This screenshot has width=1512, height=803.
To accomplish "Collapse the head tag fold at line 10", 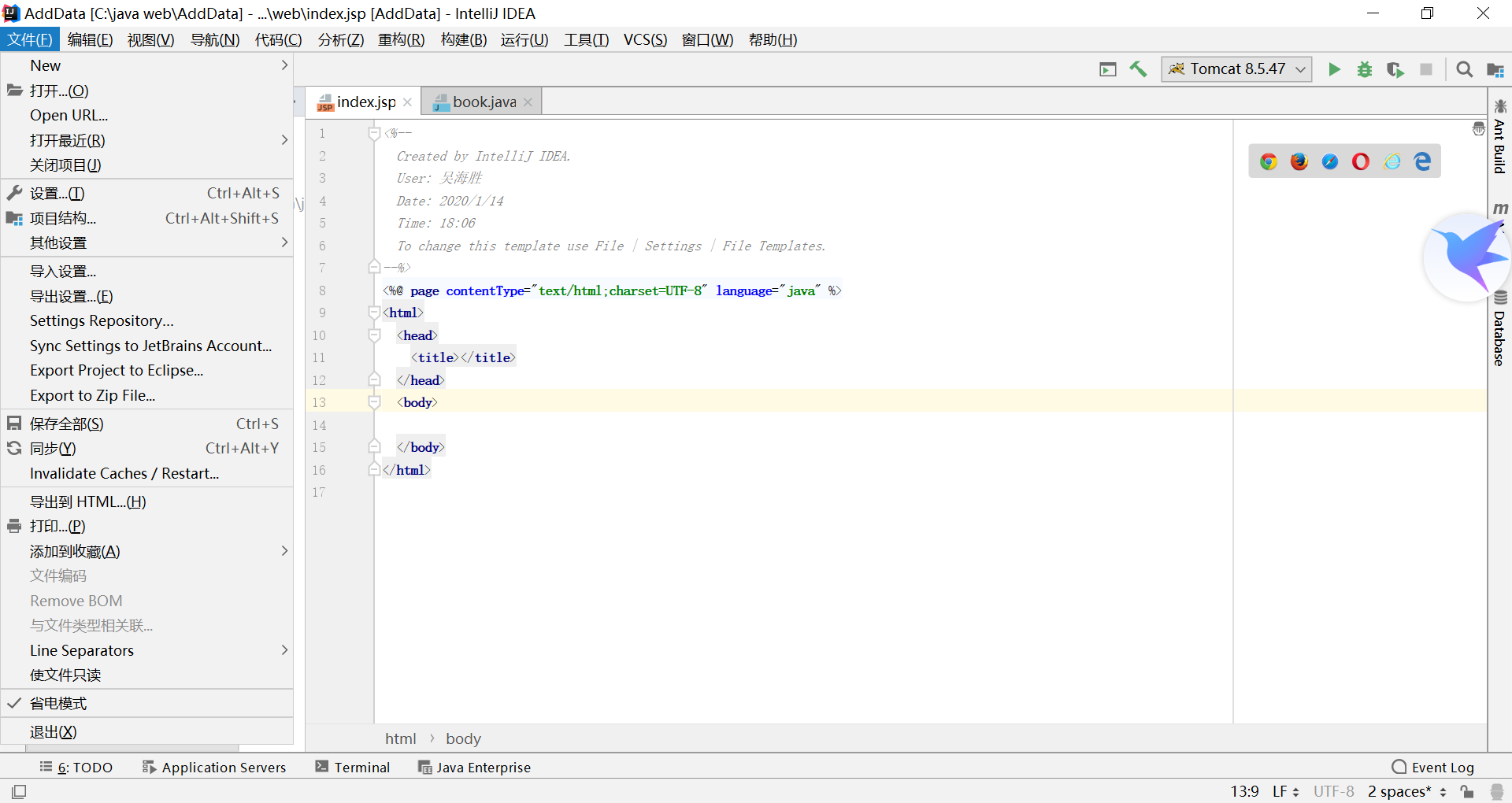I will [x=374, y=335].
